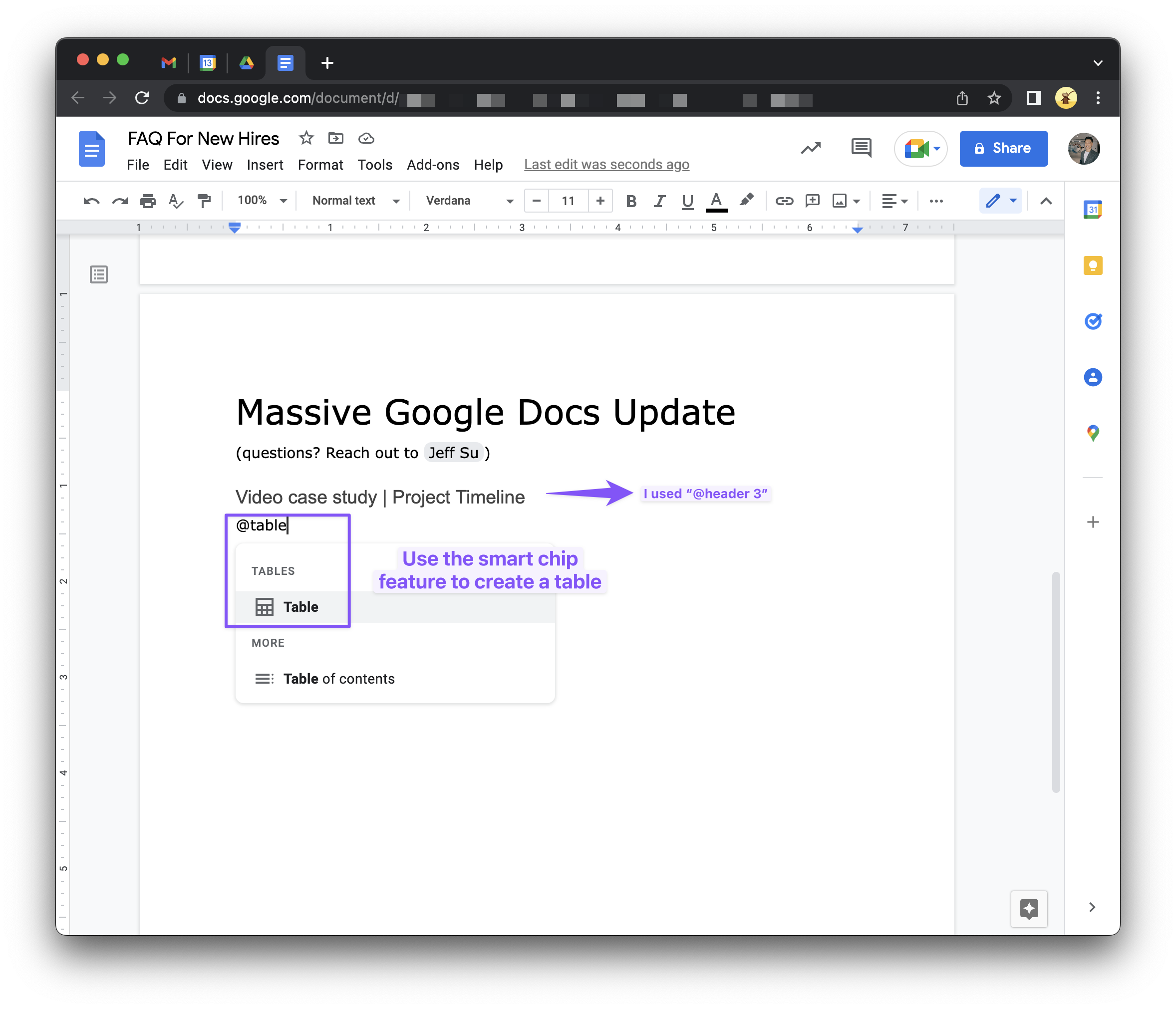Screen dimensions: 1176x1009
Task: Open the Editing mode dropdown
Action: [x=1000, y=201]
